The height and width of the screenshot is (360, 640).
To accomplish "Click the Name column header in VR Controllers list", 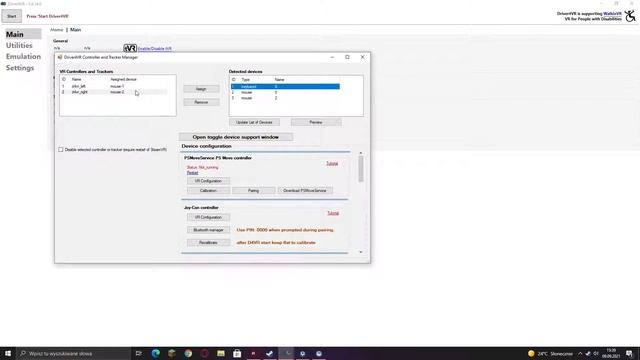I will (76, 79).
